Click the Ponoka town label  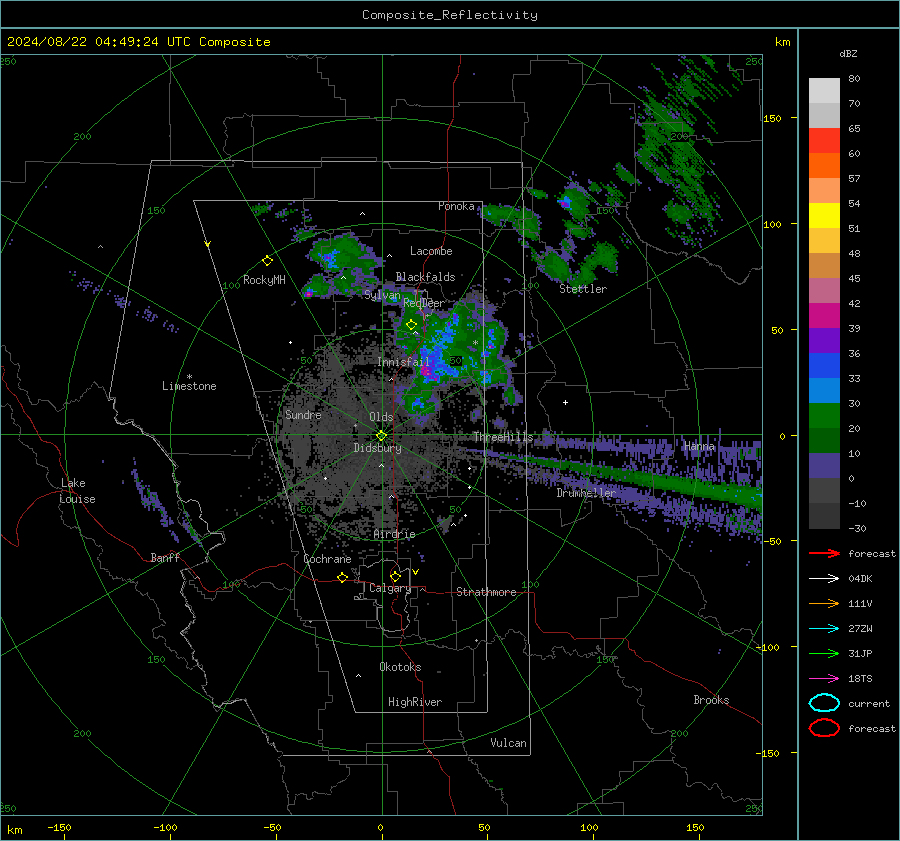click(x=456, y=206)
